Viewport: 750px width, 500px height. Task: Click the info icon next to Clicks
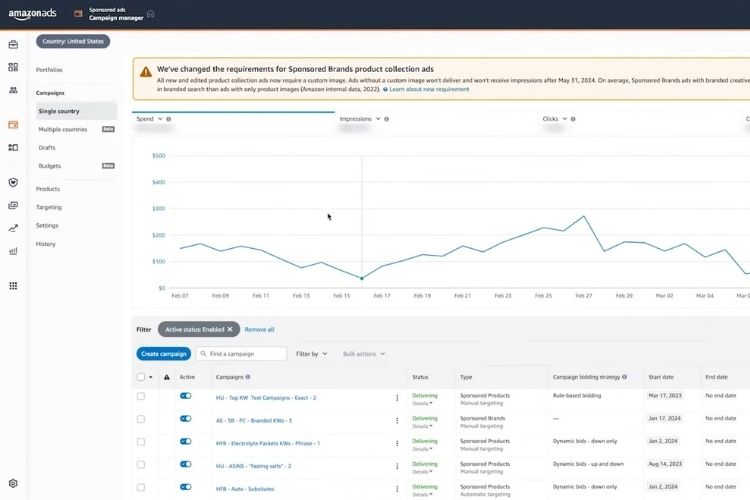point(573,119)
